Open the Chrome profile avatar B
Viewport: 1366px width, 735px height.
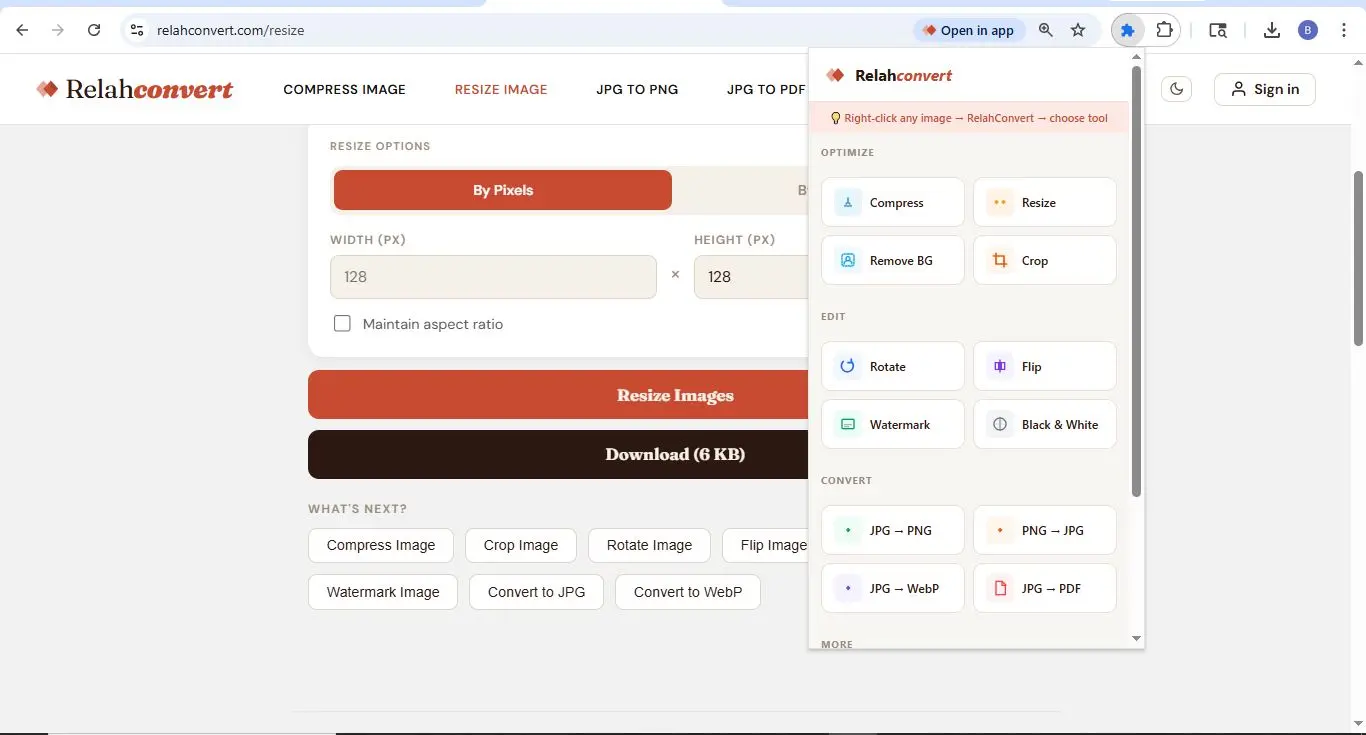[1308, 30]
